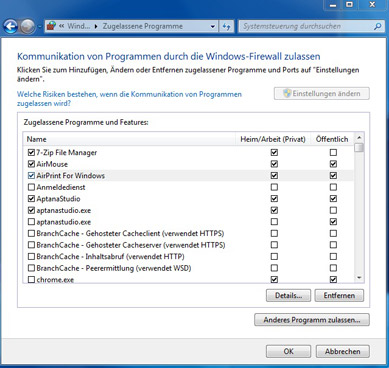
Task: Click the Abbrechen button
Action: coord(343,351)
